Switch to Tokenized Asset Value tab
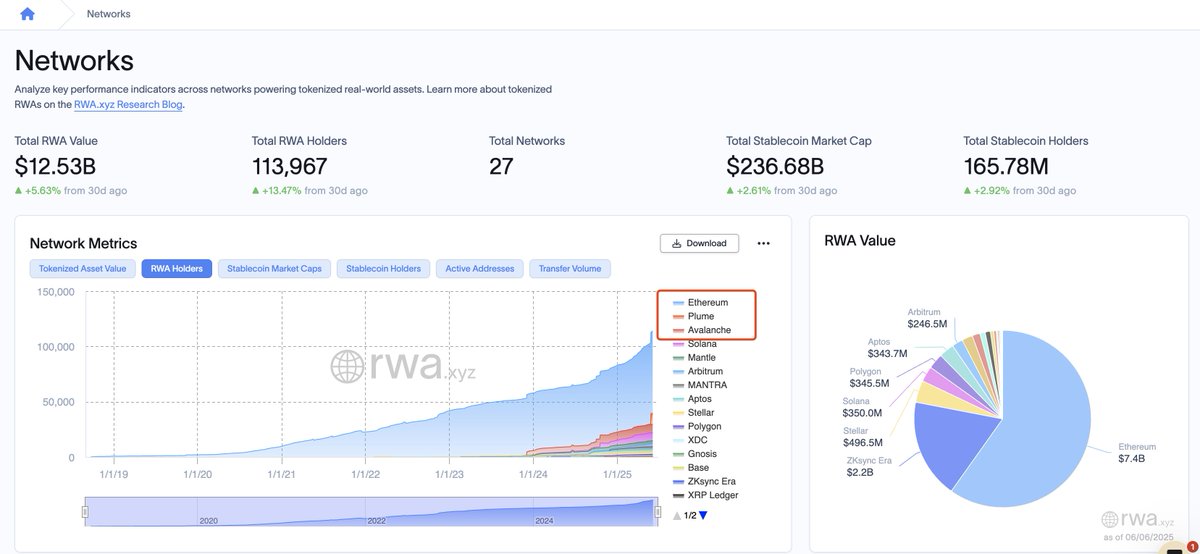 pos(83,268)
